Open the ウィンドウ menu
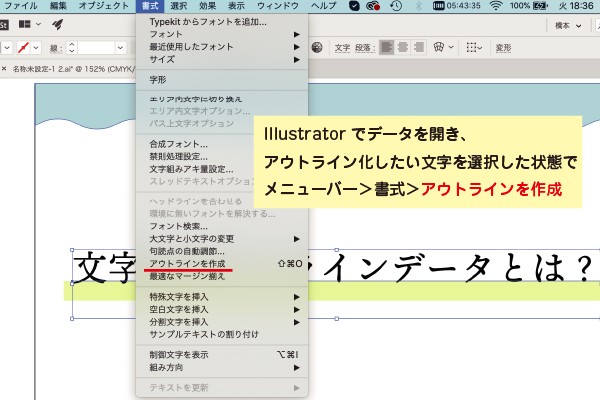 coord(278,6)
